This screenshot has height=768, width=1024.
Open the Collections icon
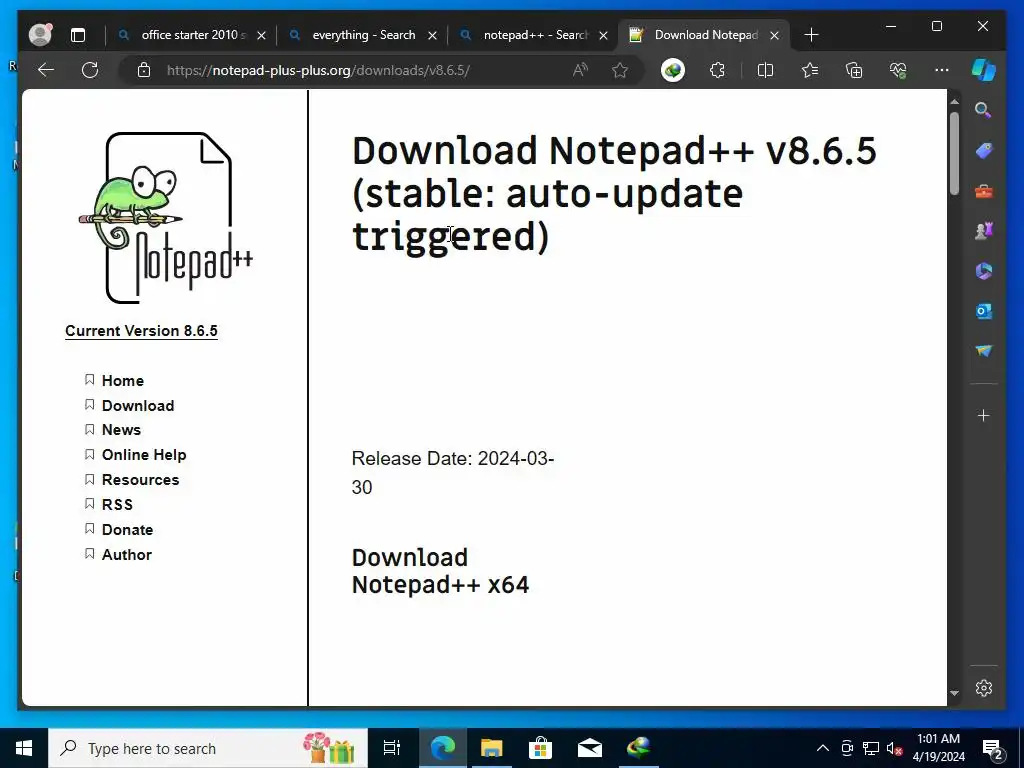[854, 70]
